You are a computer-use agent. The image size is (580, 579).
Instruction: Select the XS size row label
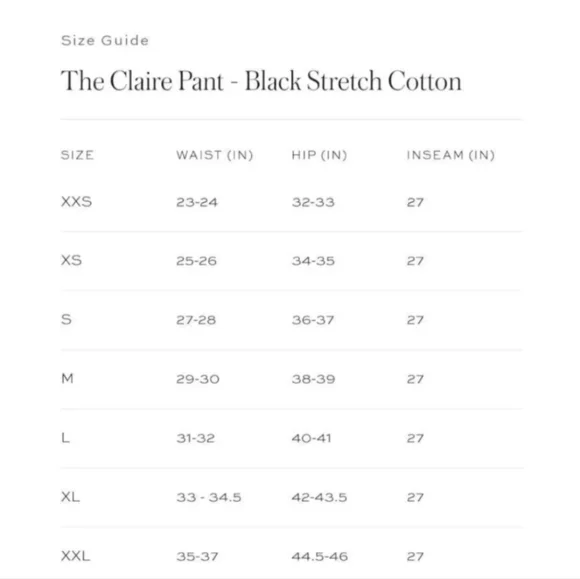coord(71,260)
